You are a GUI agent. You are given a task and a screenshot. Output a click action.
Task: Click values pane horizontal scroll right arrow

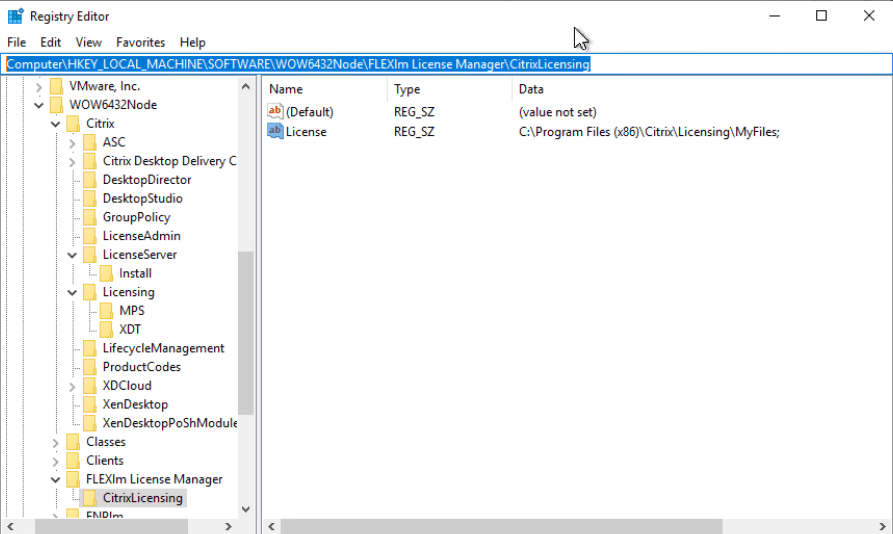tap(882, 526)
